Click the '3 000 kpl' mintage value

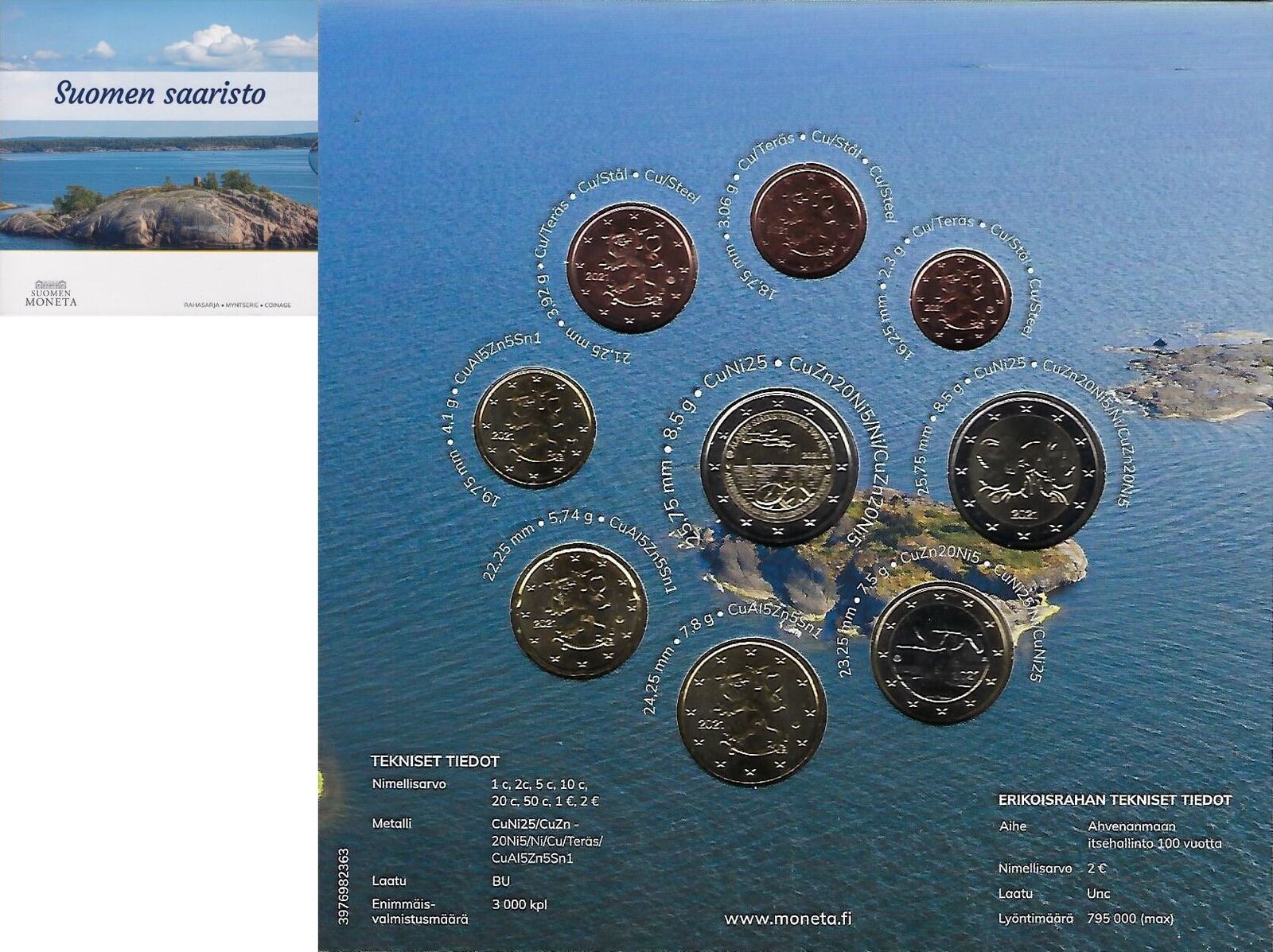pos(519,904)
